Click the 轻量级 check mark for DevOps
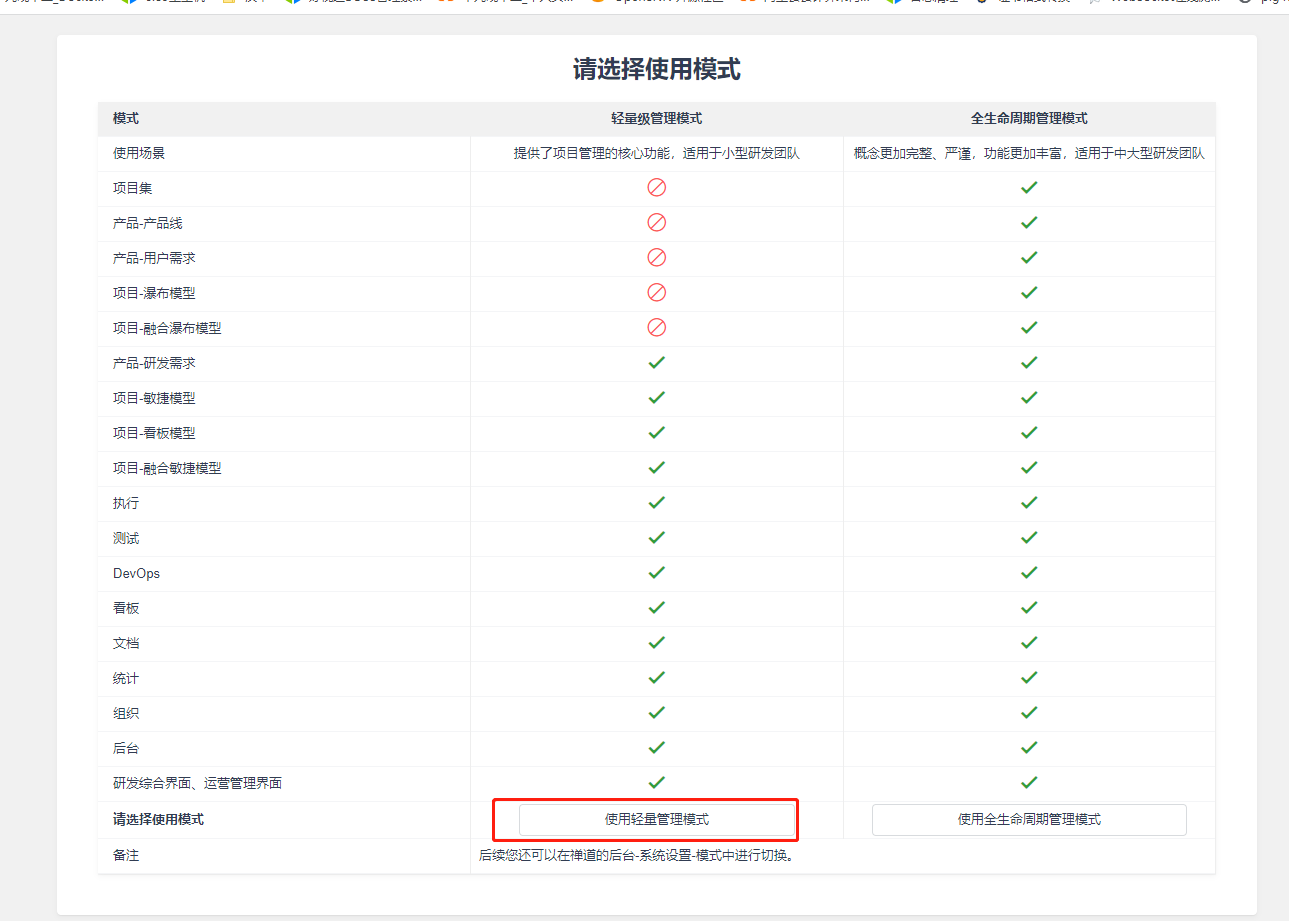The width and height of the screenshot is (1289, 921). pyautogui.click(x=657, y=572)
